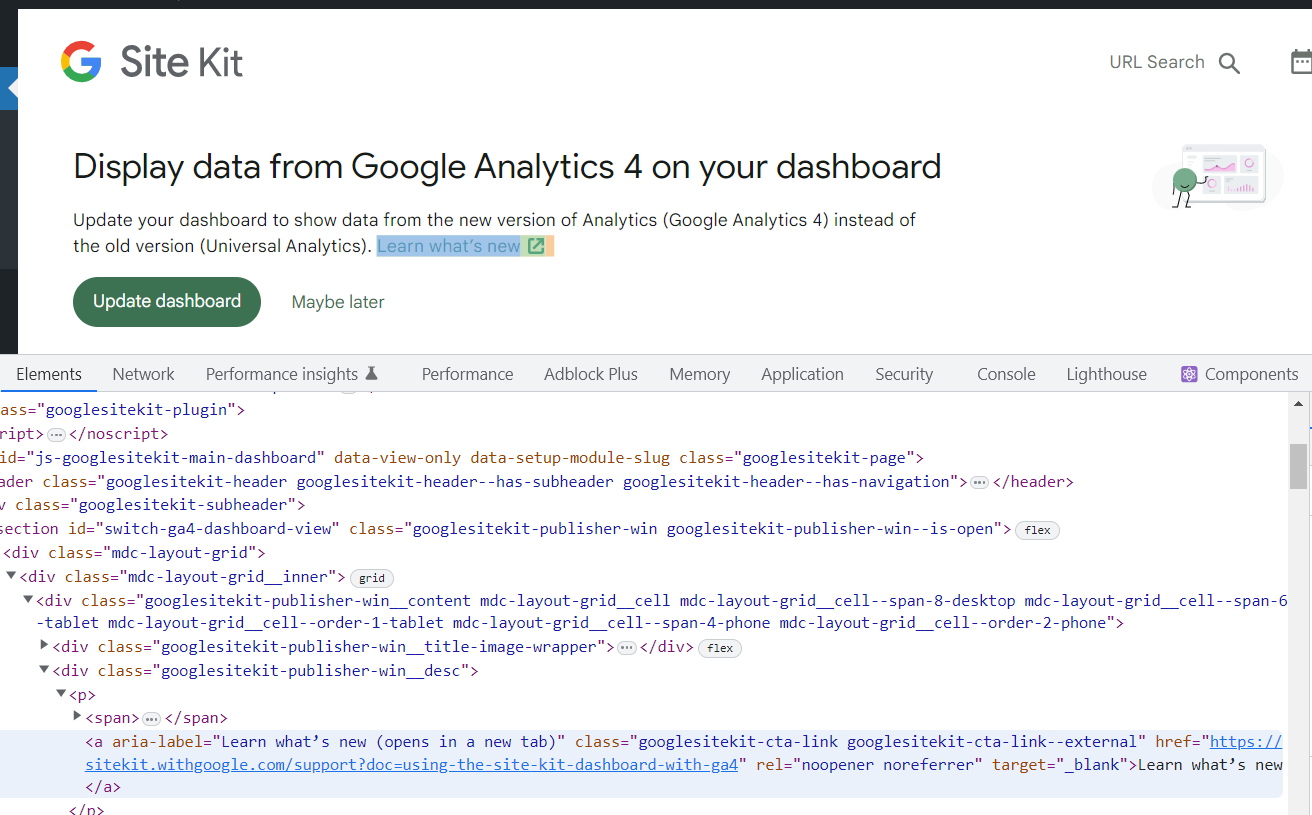The height and width of the screenshot is (815, 1312).
Task: Click the puzzle icon on the Components tab
Action: 1188,373
